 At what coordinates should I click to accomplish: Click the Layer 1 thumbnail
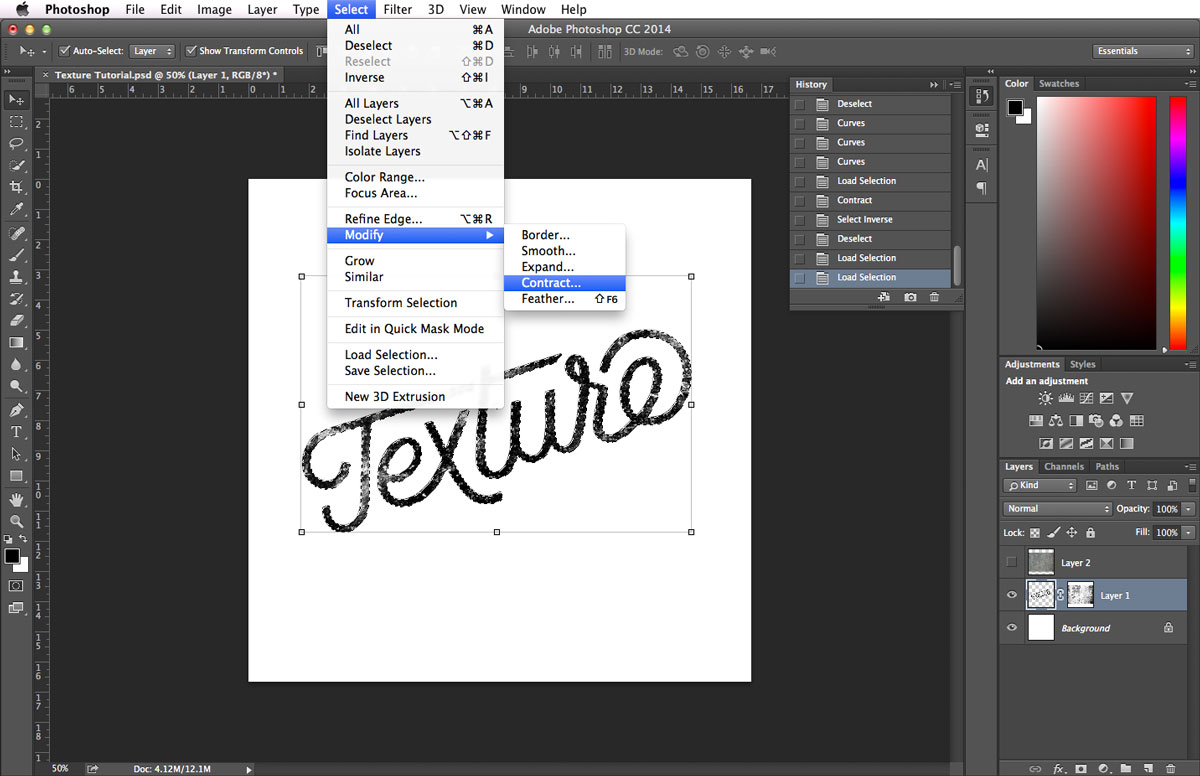(x=1041, y=594)
